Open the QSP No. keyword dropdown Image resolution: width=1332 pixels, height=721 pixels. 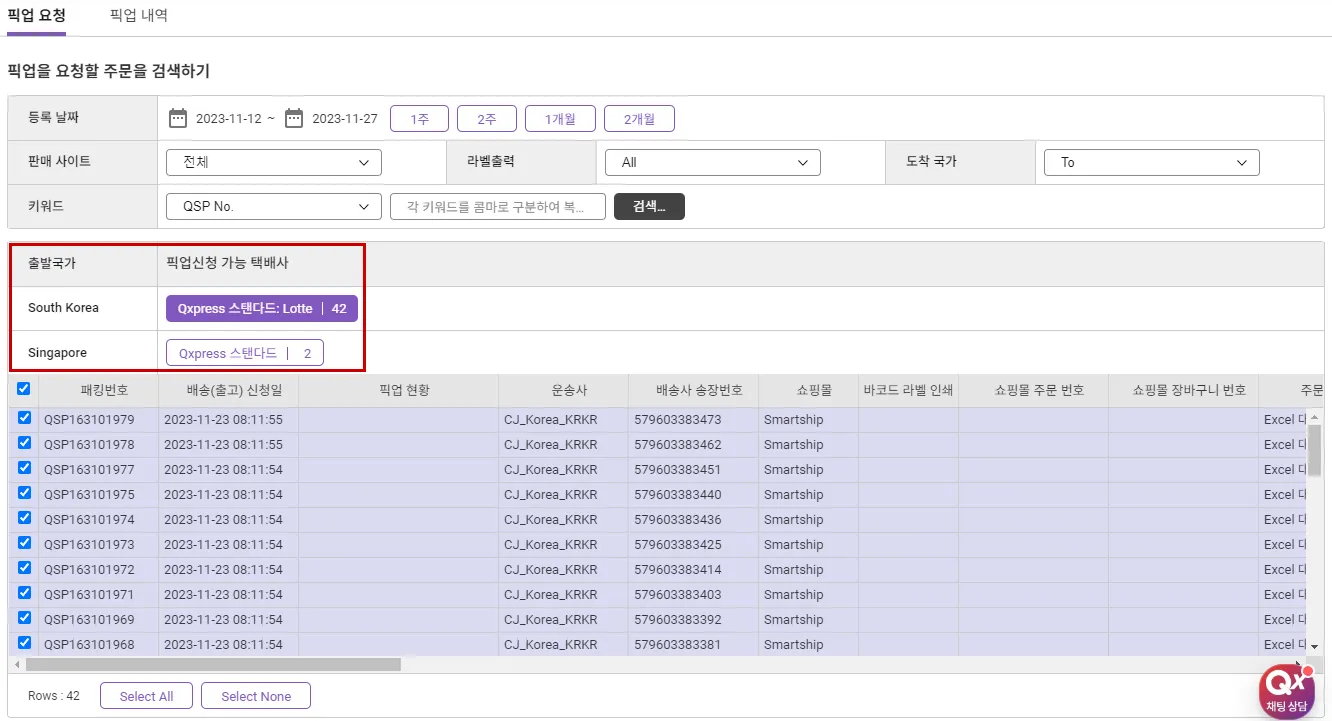pyautogui.click(x=274, y=207)
